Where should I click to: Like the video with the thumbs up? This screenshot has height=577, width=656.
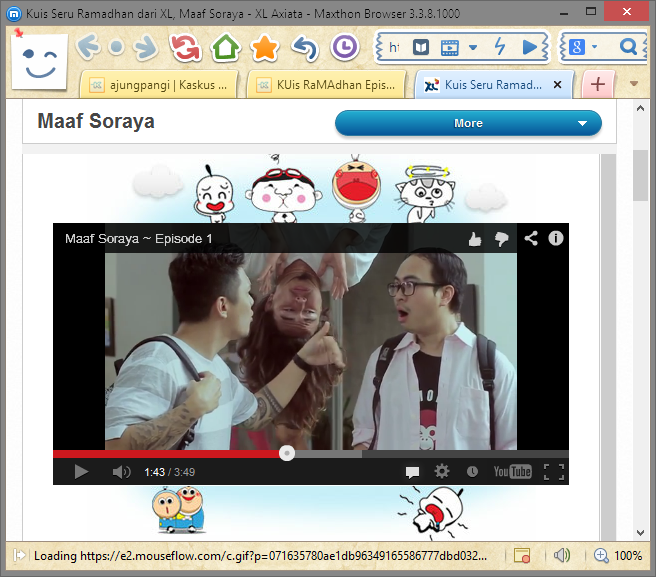[x=474, y=239]
